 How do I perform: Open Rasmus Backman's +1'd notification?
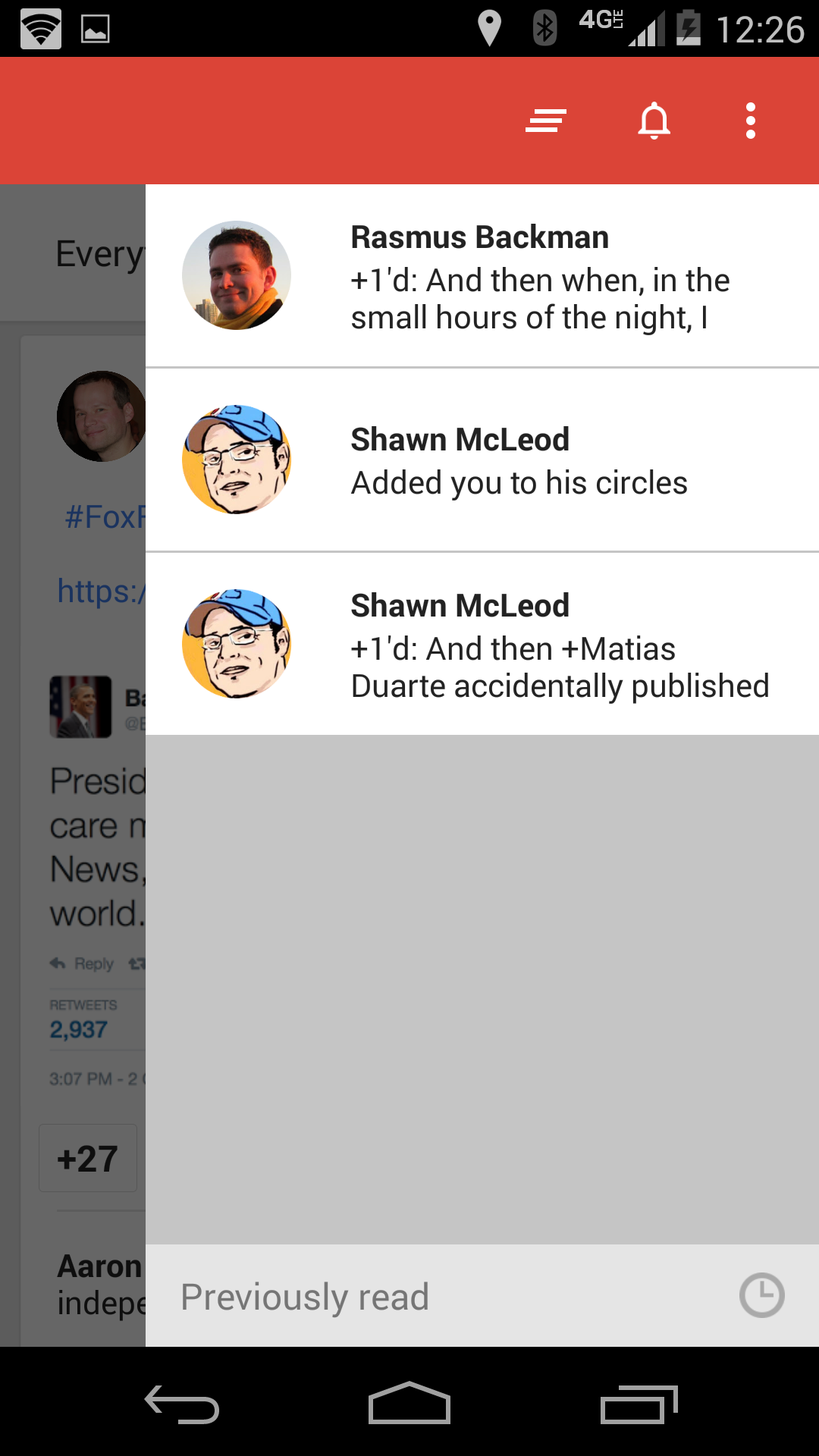coord(482,276)
